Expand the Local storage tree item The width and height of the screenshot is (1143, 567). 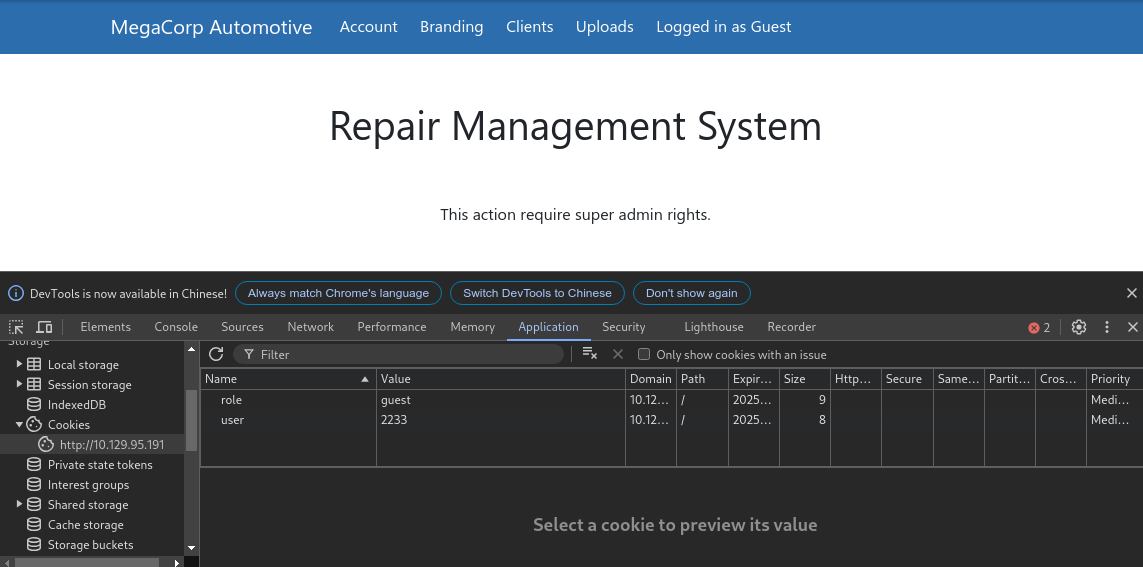pyautogui.click(x=19, y=364)
